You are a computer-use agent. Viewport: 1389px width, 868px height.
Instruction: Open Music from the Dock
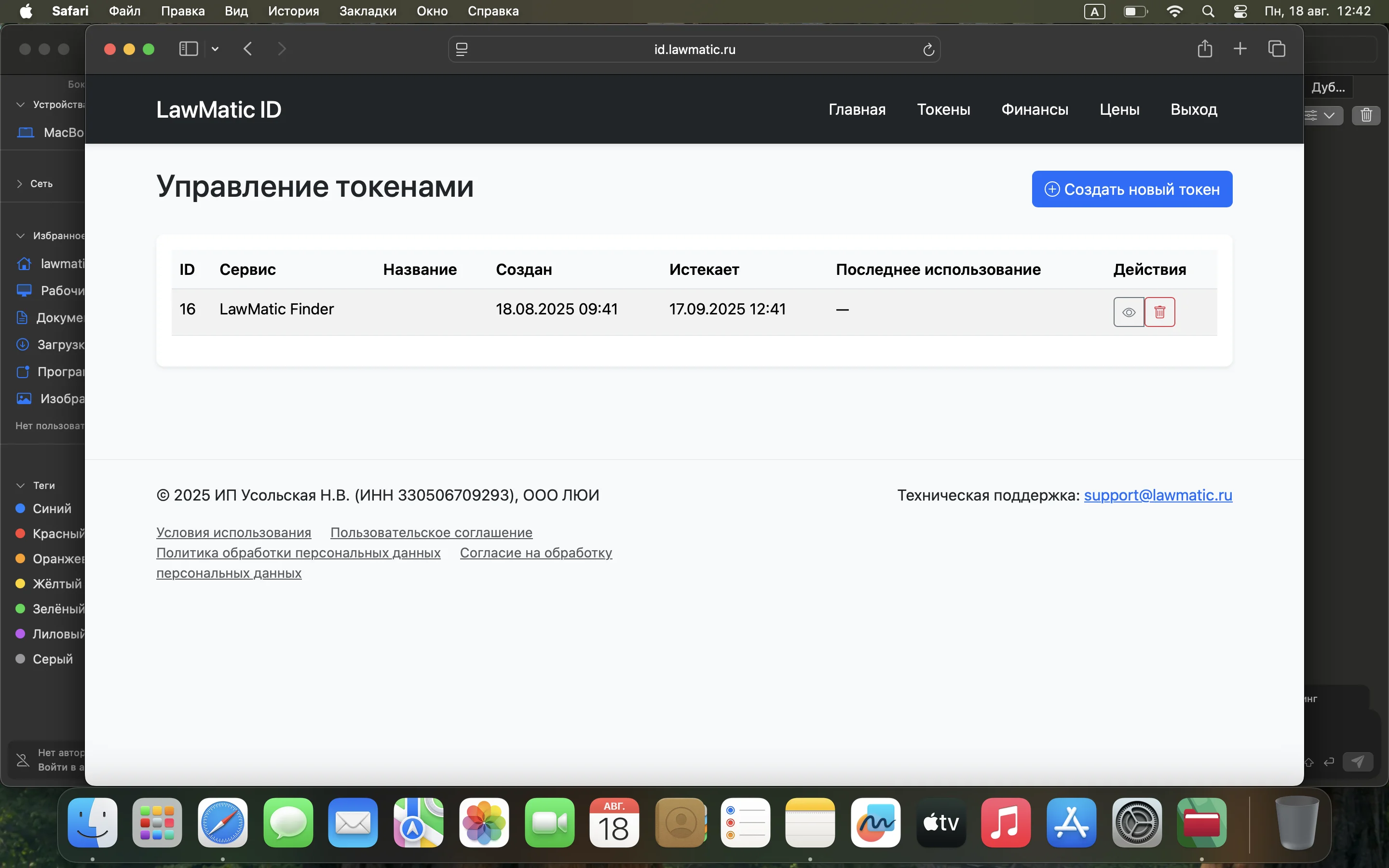coord(1006,823)
